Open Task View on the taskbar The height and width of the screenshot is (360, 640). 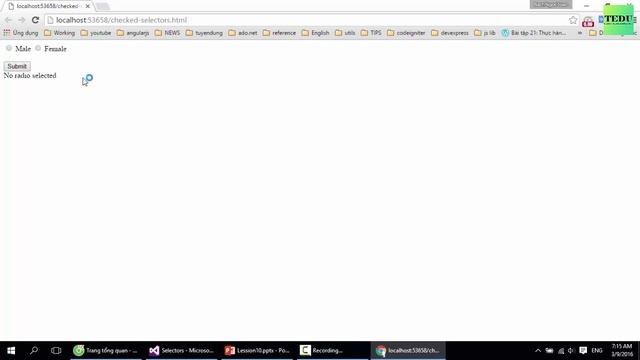coord(56,350)
